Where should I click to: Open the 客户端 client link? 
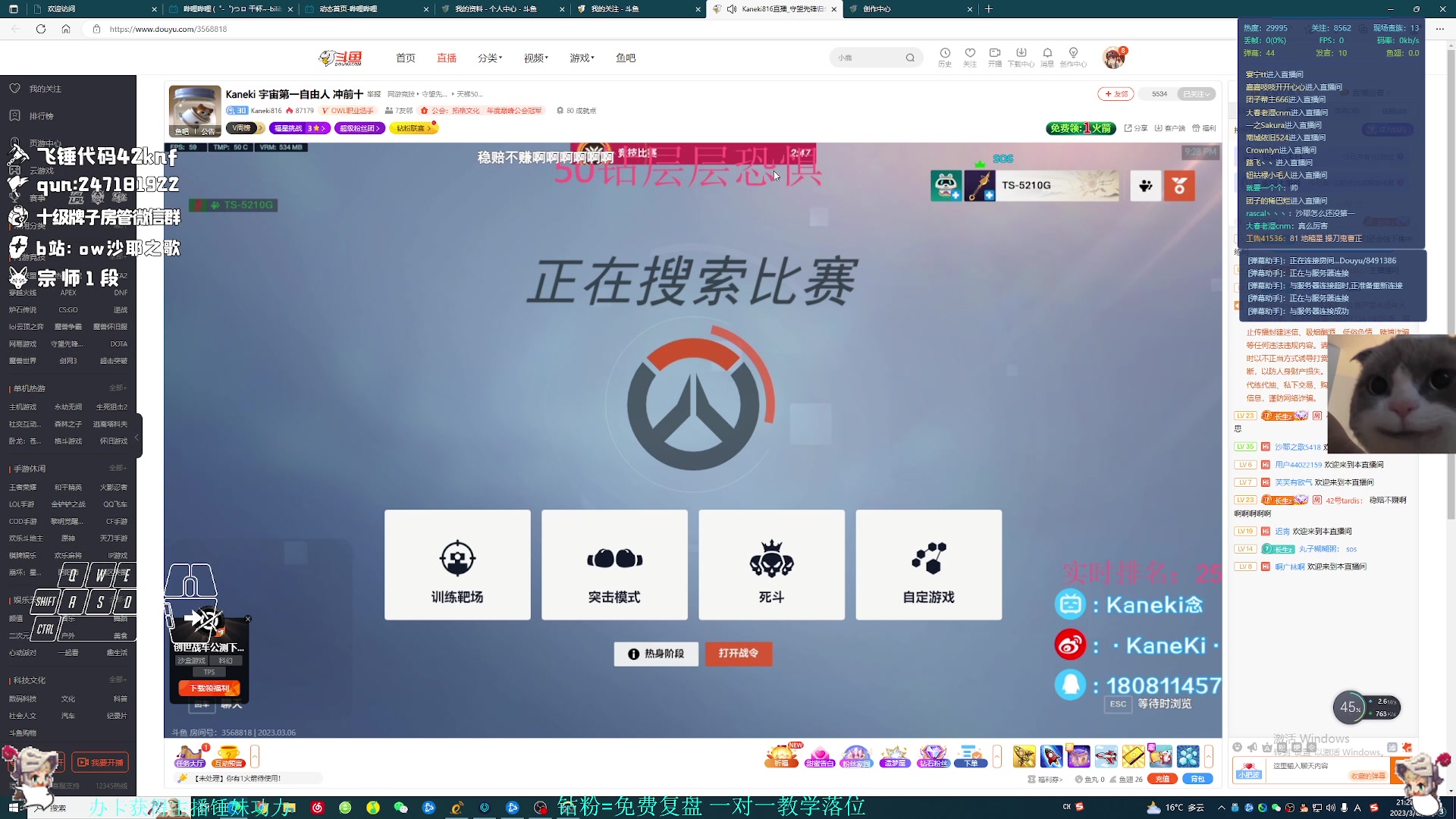(1170, 128)
